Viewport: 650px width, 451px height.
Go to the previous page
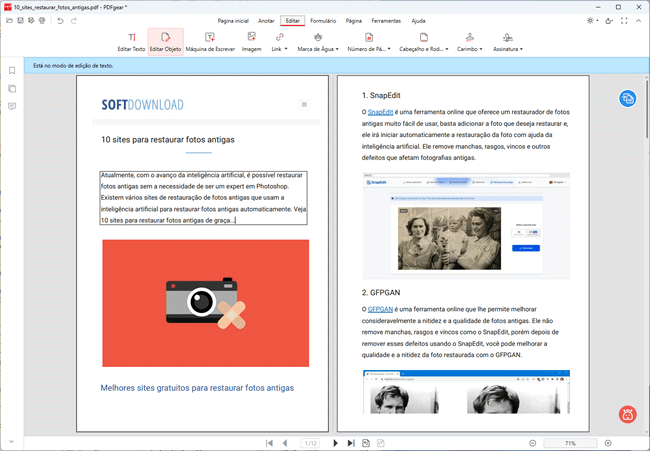click(285, 443)
